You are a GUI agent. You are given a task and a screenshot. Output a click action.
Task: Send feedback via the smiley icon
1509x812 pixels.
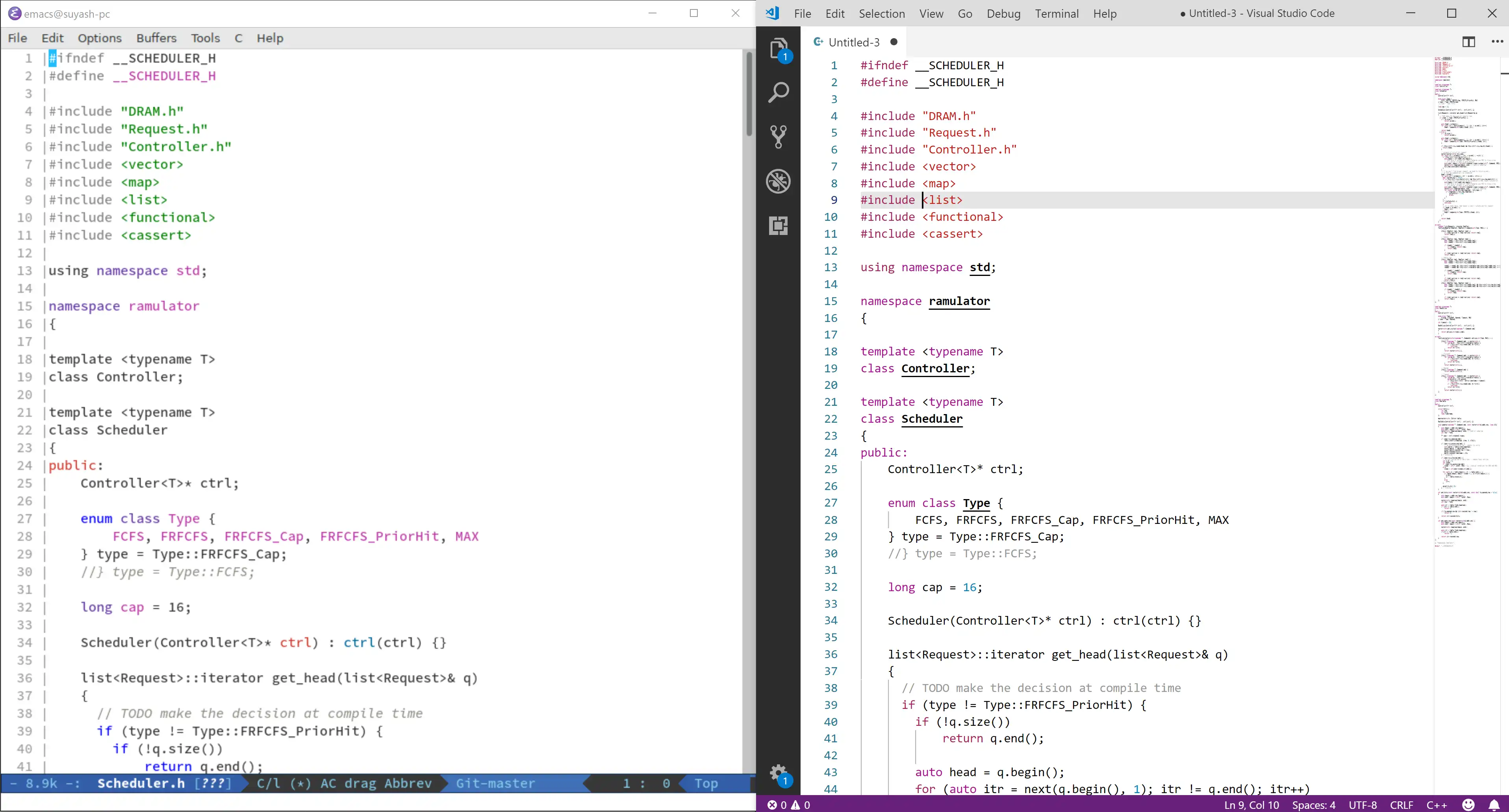[x=1469, y=805]
